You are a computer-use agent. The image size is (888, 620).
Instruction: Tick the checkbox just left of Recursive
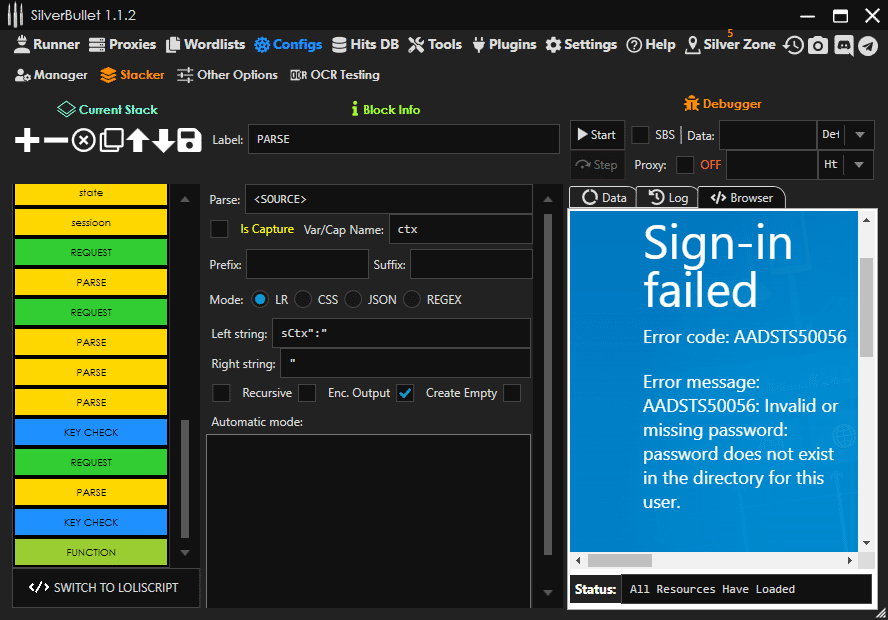[221, 392]
